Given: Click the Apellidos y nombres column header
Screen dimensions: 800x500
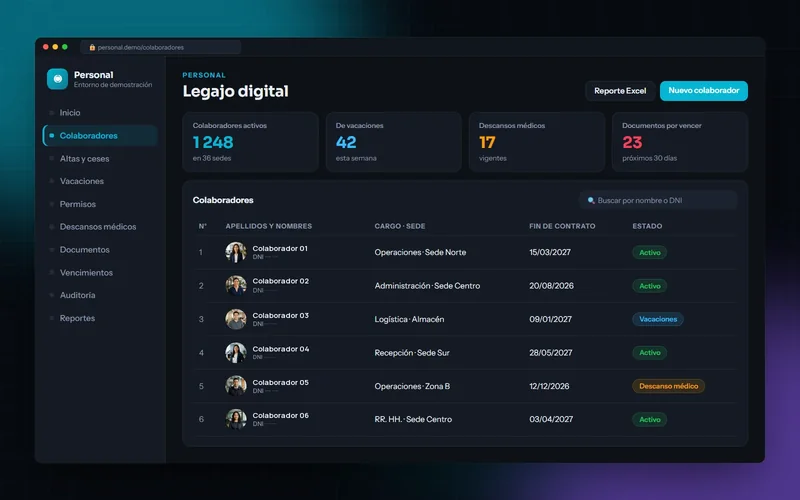Looking at the screenshot, I should (269, 226).
